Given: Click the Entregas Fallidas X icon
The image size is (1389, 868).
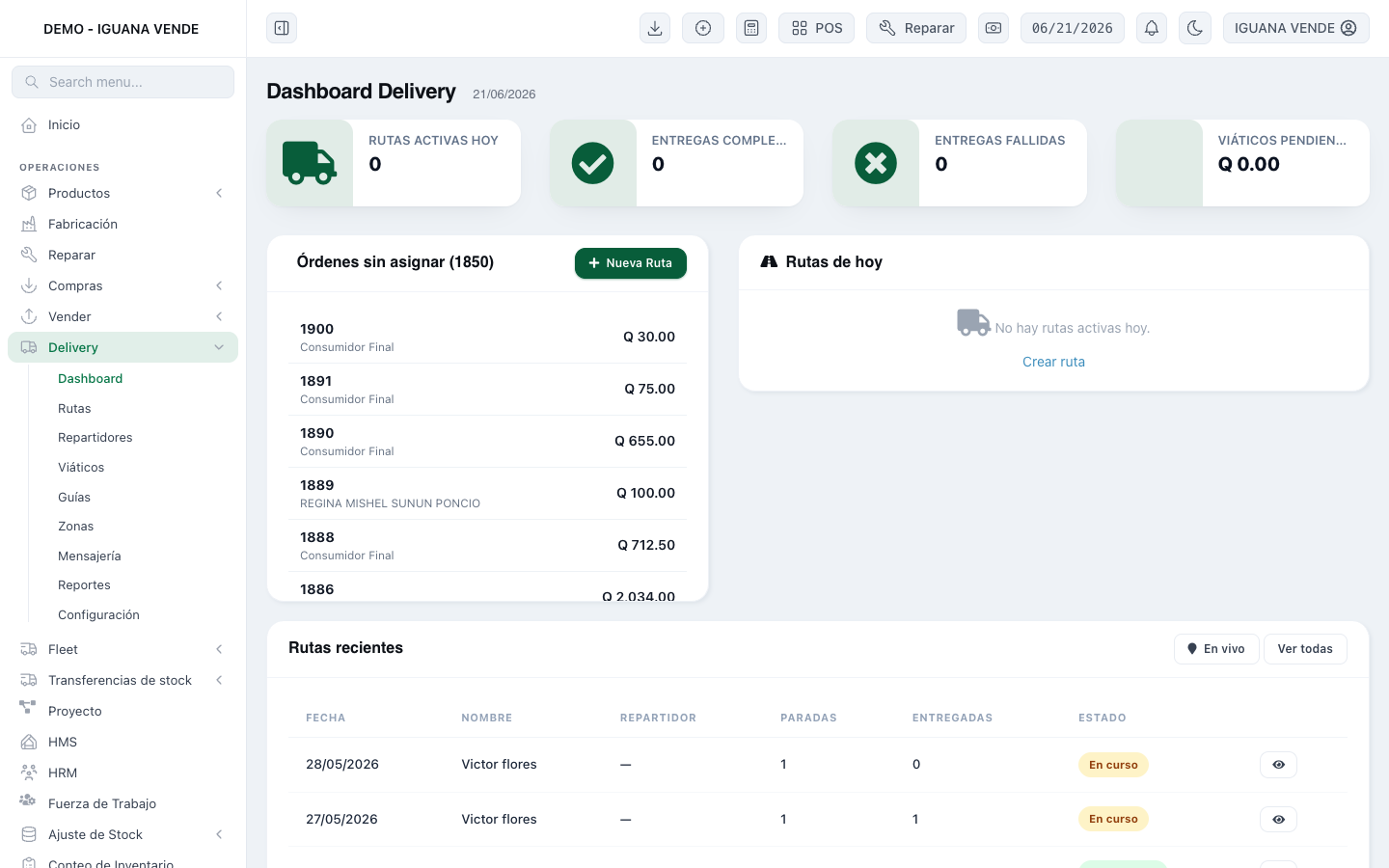Looking at the screenshot, I should tap(876, 163).
